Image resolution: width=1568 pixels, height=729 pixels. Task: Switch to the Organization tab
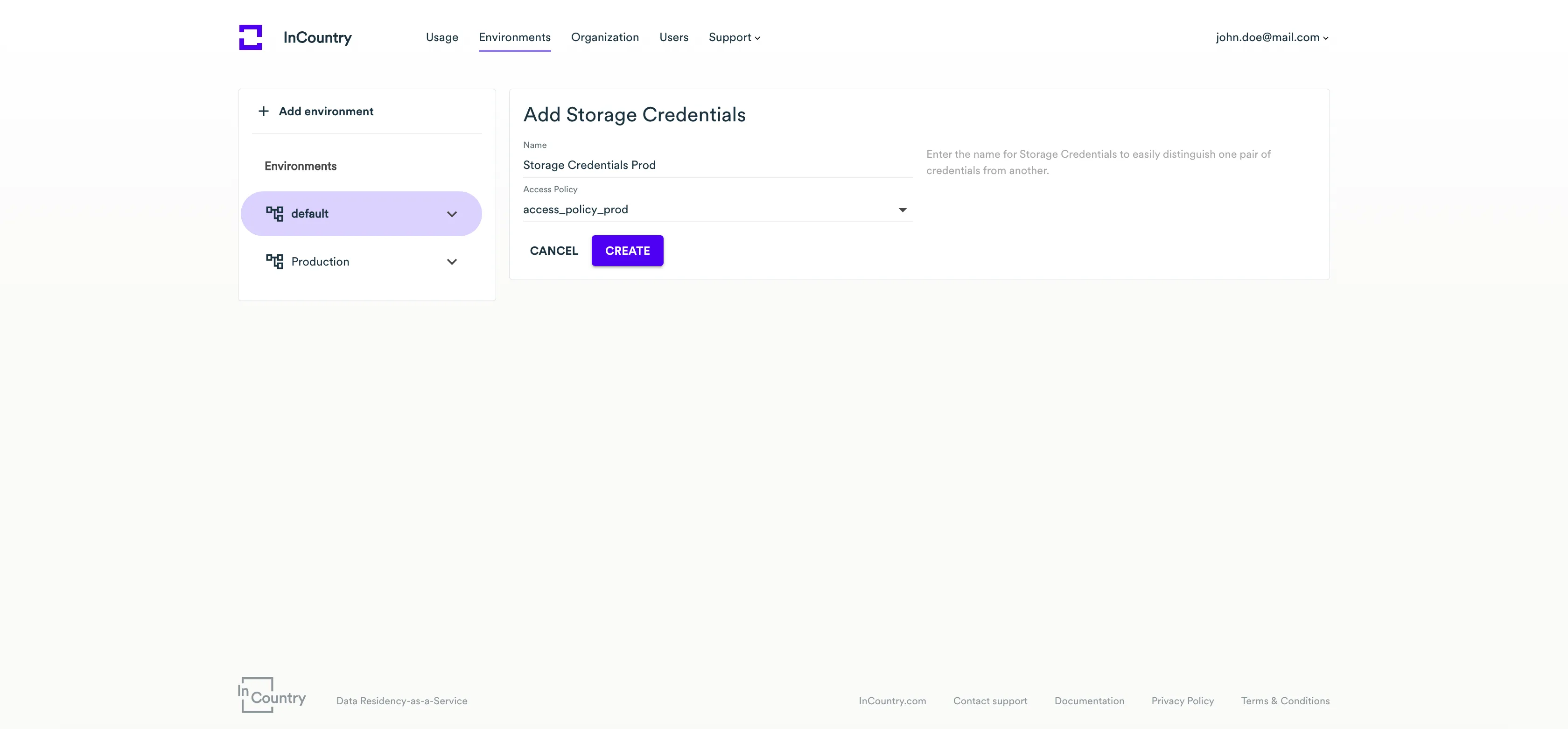click(604, 37)
